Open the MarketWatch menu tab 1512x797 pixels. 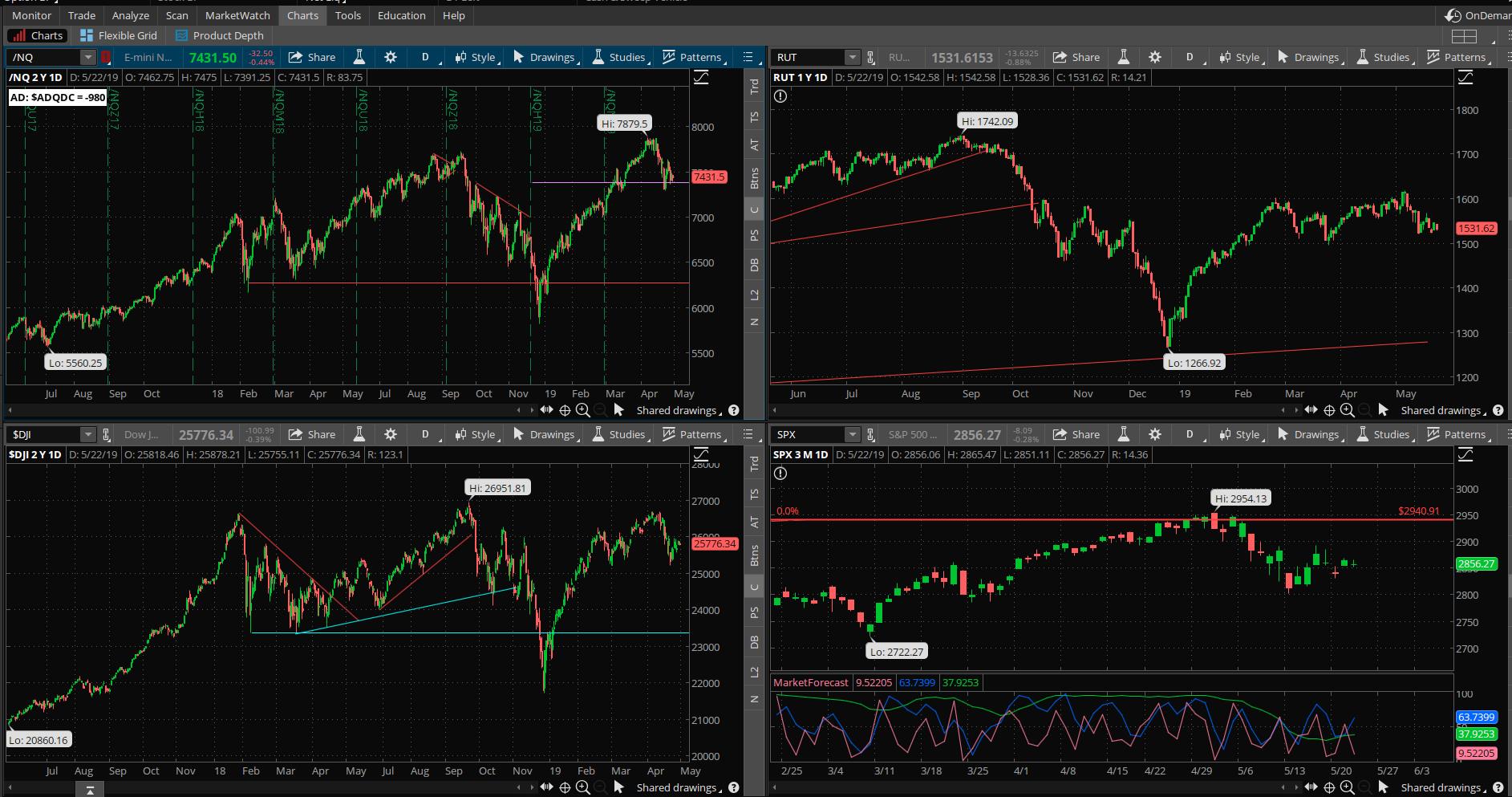[x=237, y=15]
